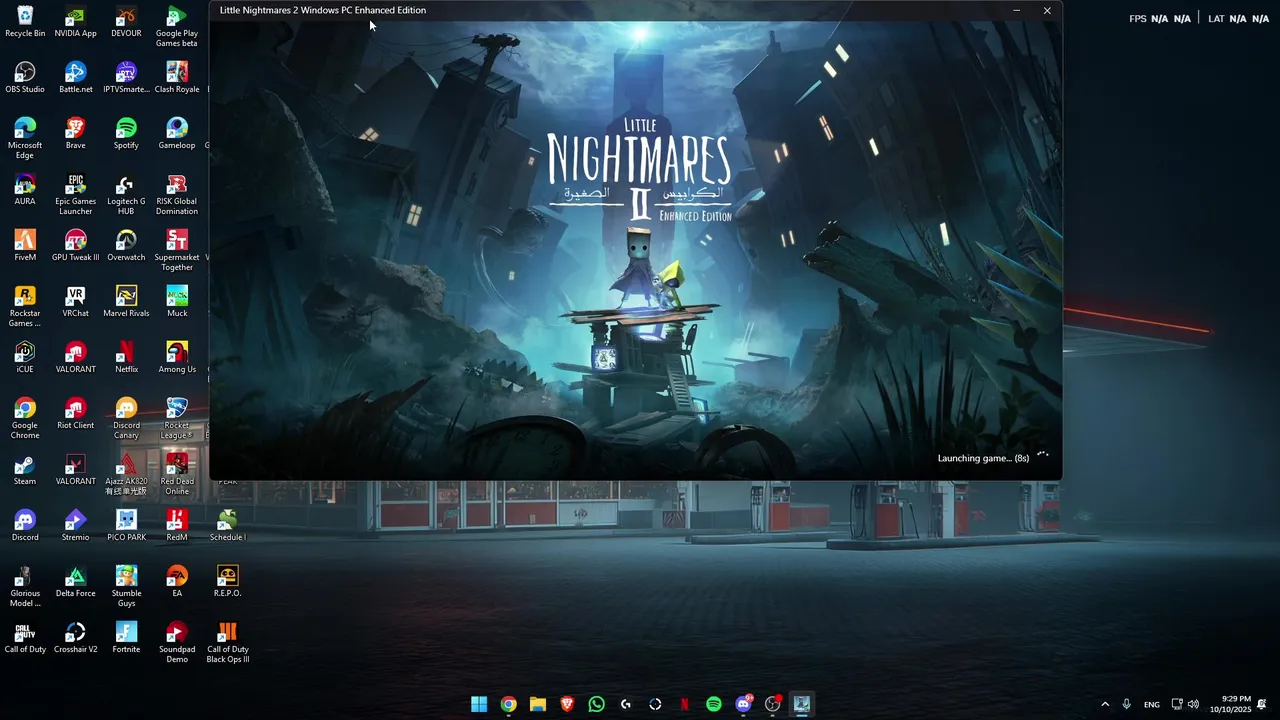Click the microphone tray icon
This screenshot has height=720, width=1280.
[x=1127, y=704]
